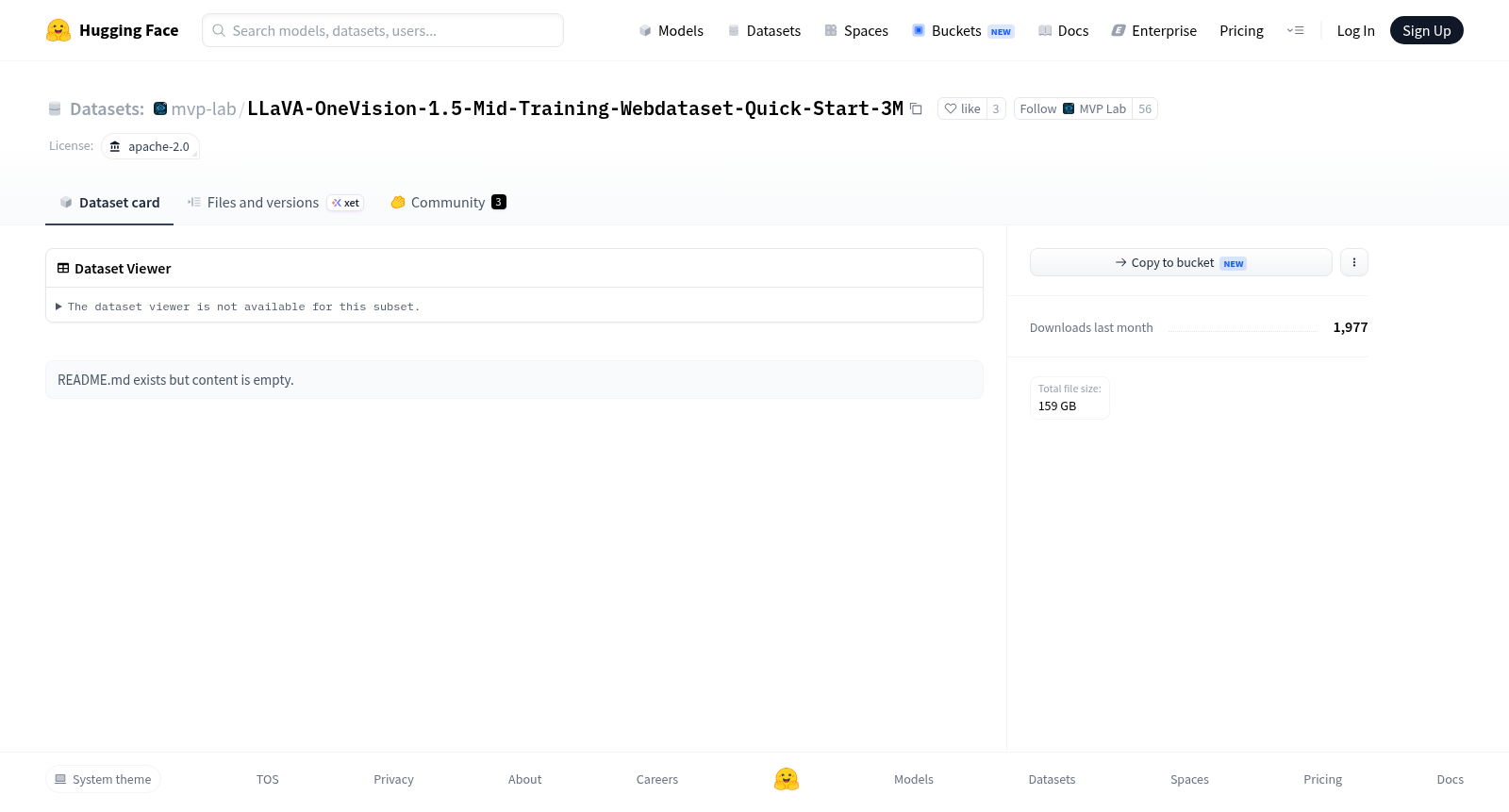Open Spaces in top navigation
This screenshot has height=812, width=1509.
point(856,30)
